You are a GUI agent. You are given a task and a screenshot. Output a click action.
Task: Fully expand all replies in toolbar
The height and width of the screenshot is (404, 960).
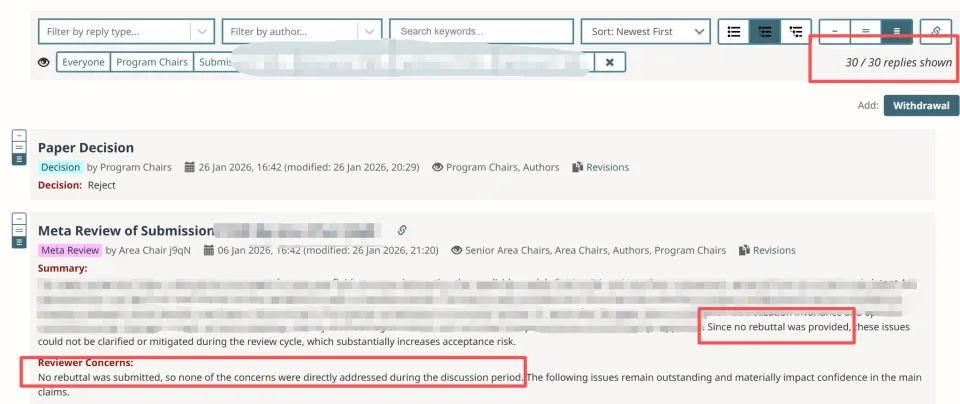(x=897, y=32)
